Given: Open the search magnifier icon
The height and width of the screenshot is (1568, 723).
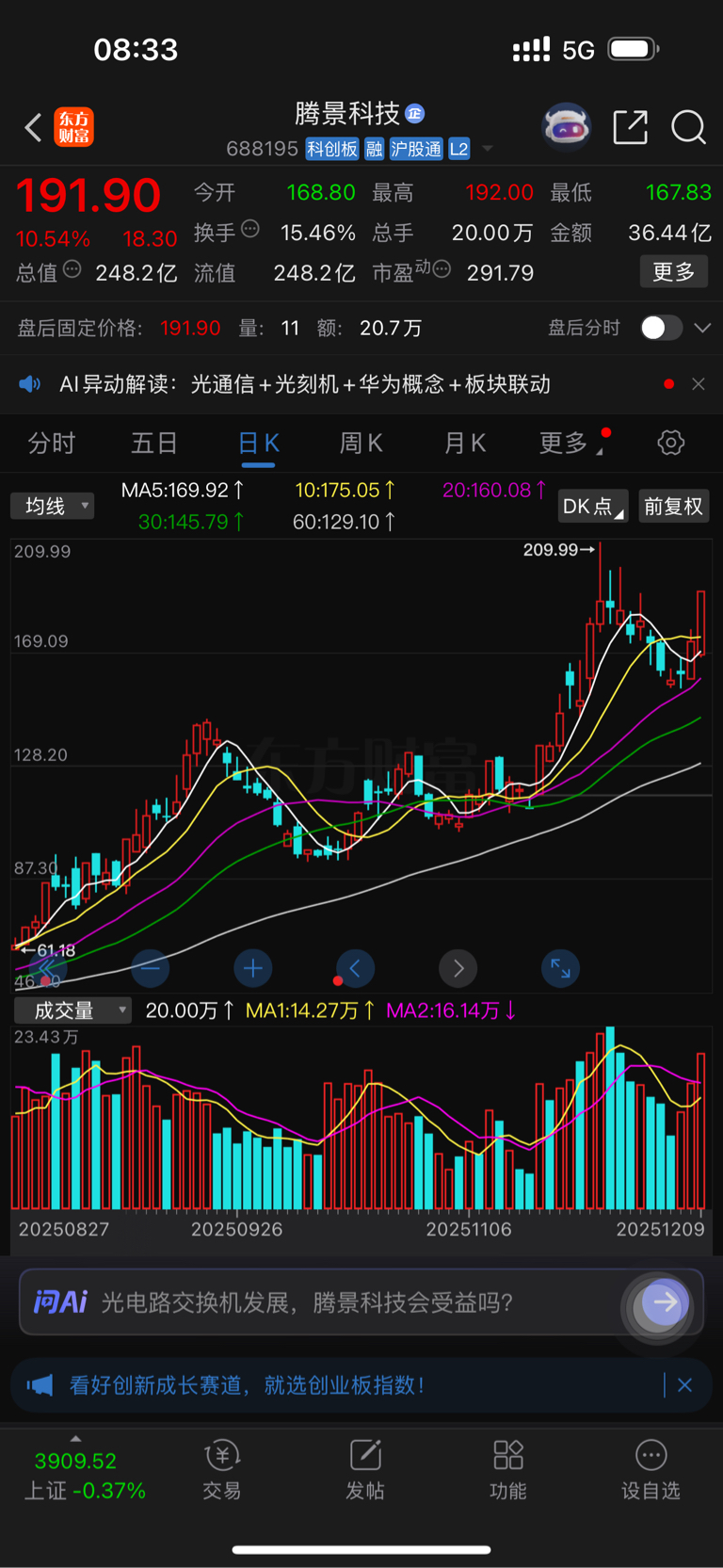Looking at the screenshot, I should (688, 127).
